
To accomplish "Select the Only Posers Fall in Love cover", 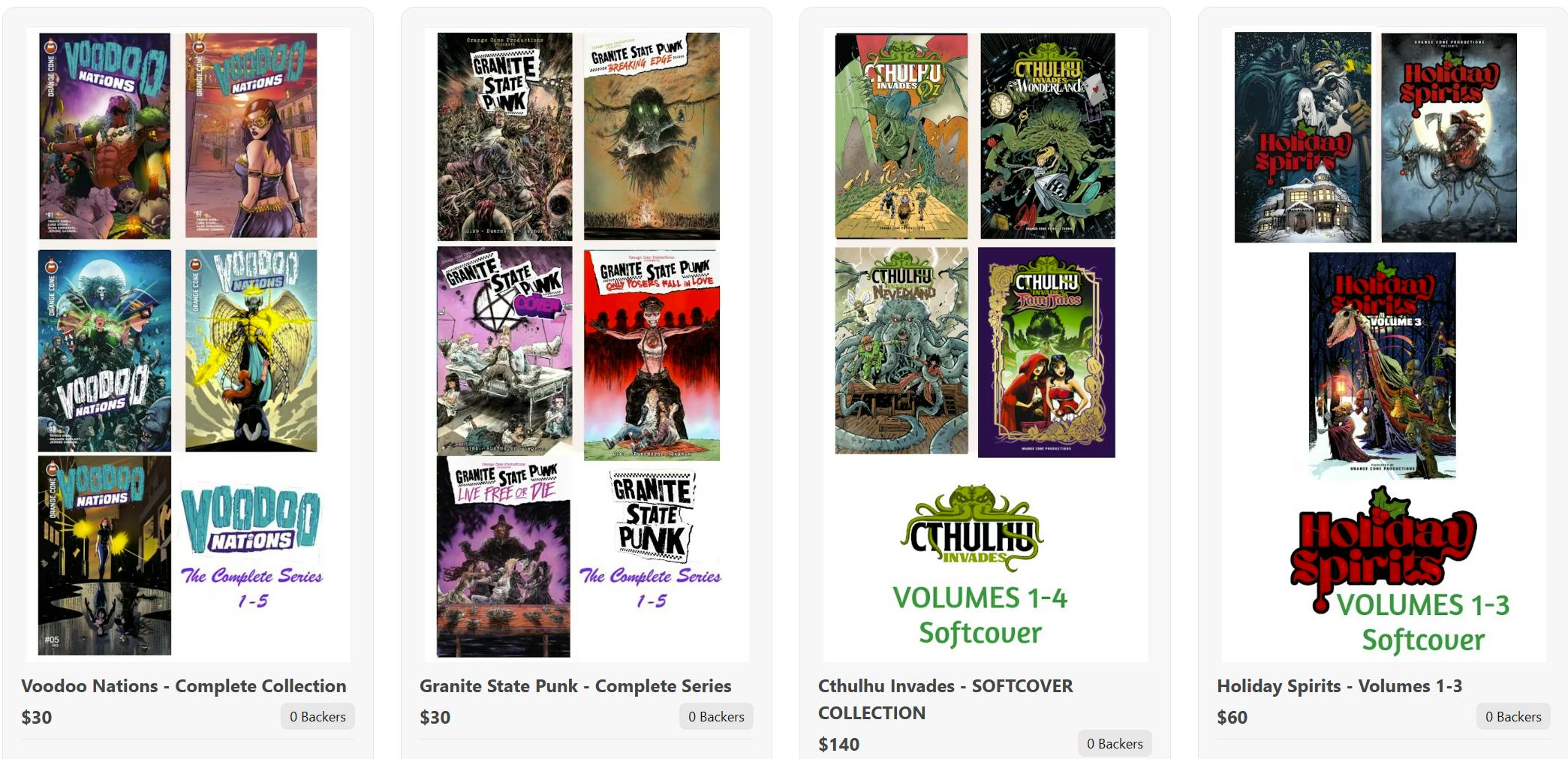I will pyautogui.click(x=652, y=354).
